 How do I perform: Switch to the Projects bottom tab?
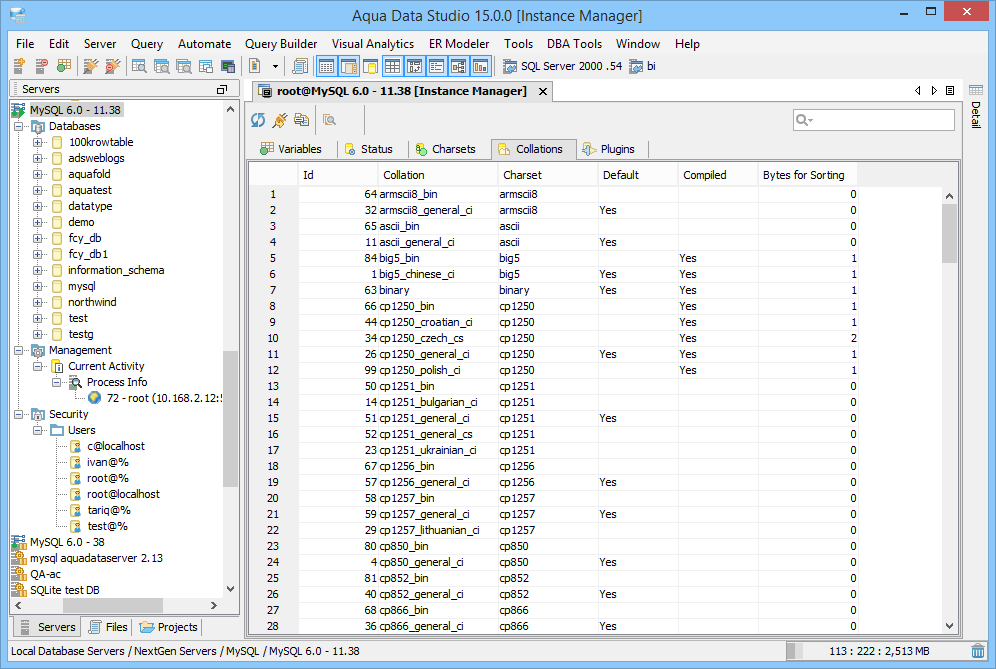(x=169, y=627)
